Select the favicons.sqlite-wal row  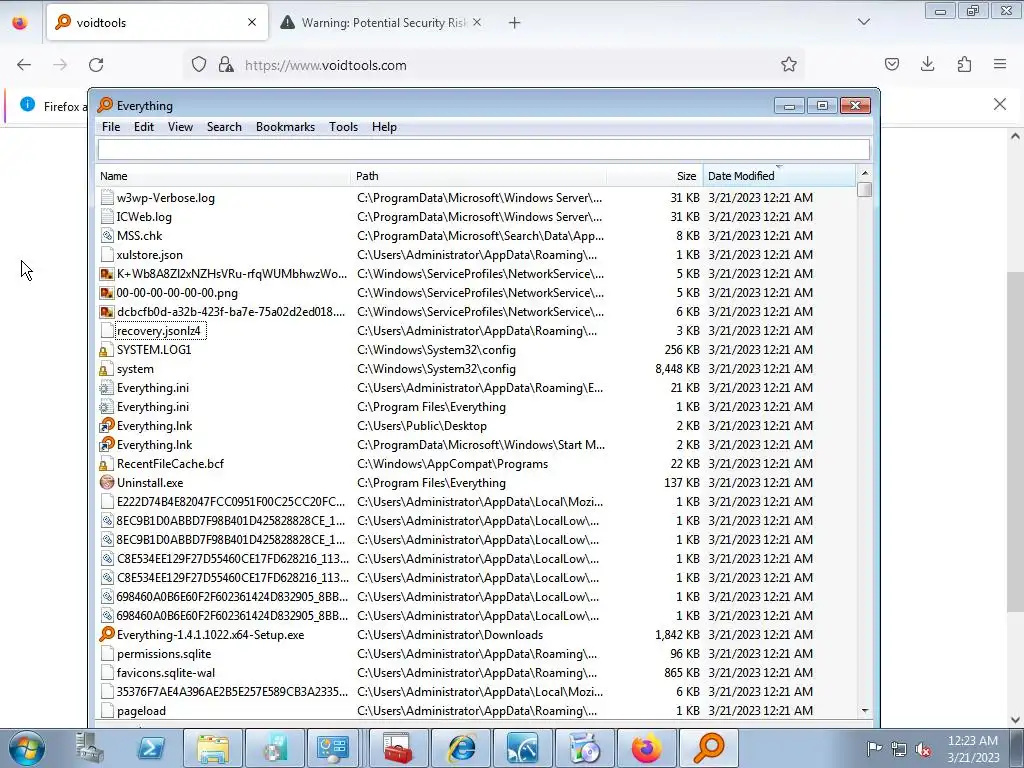pyautogui.click(x=475, y=673)
